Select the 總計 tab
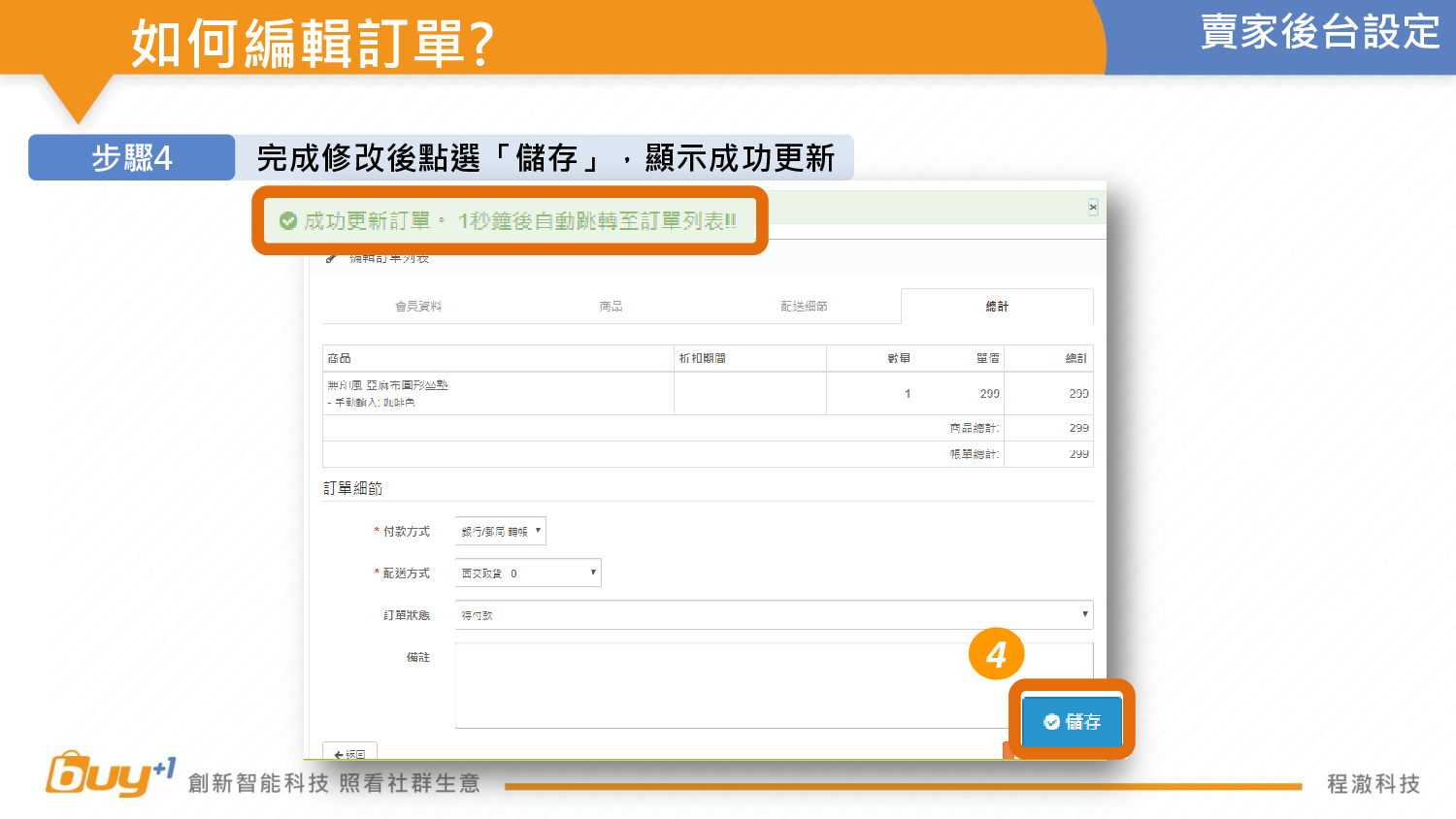The width and height of the screenshot is (1456, 819). click(997, 307)
